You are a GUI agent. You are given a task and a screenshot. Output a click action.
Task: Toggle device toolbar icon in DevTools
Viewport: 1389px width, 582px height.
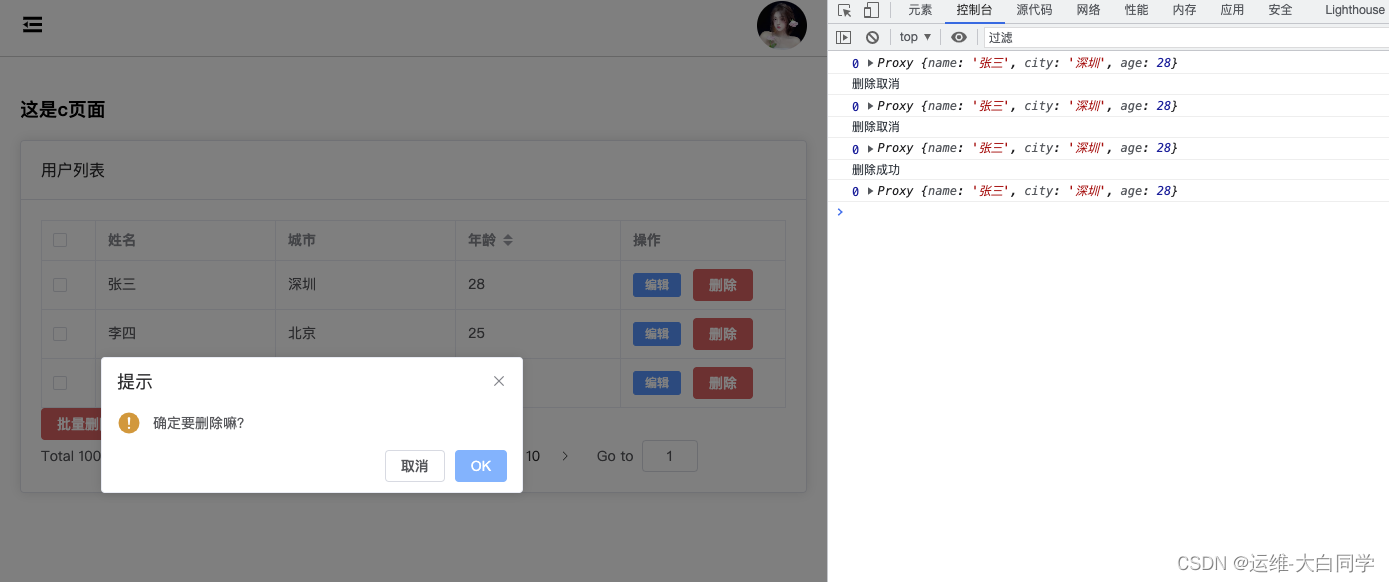click(871, 10)
